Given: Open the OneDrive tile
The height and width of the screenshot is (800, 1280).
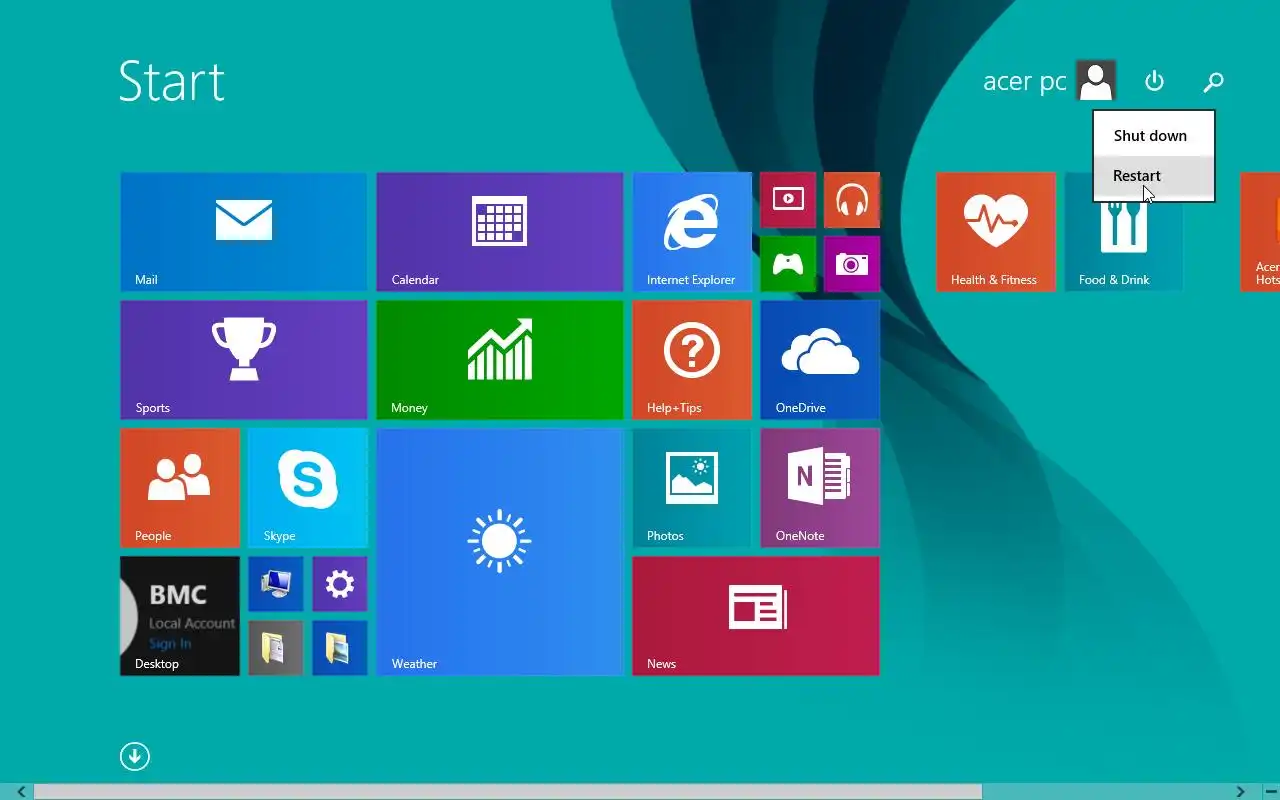Looking at the screenshot, I should [820, 360].
